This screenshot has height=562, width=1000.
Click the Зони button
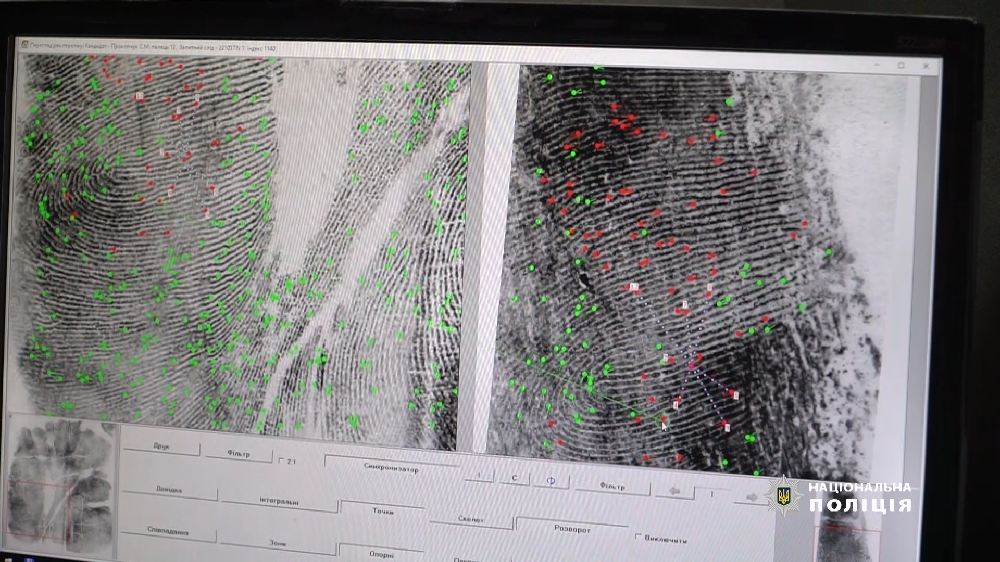(x=277, y=543)
